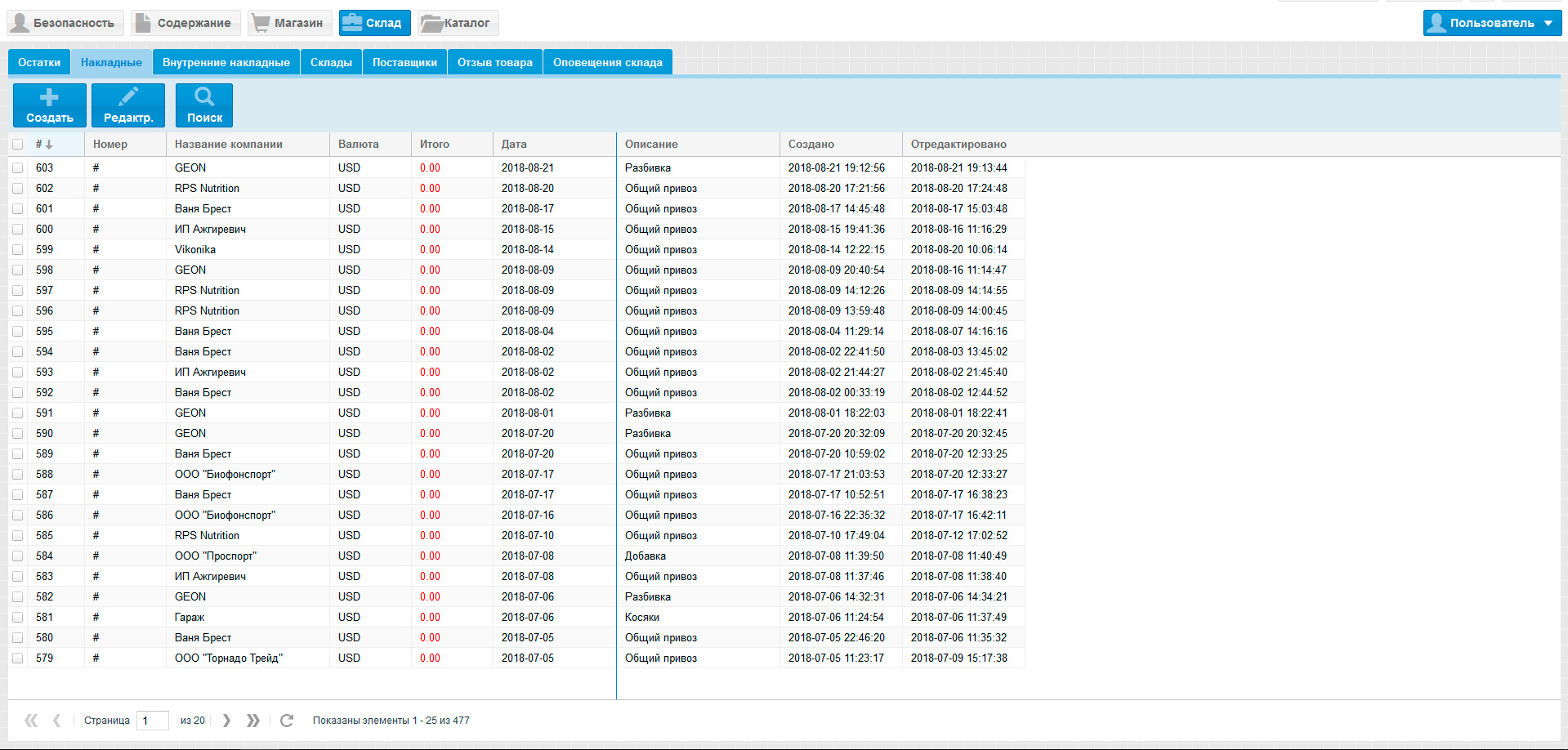Open the Безопасность section
This screenshot has height=750, width=1568.
click(65, 23)
